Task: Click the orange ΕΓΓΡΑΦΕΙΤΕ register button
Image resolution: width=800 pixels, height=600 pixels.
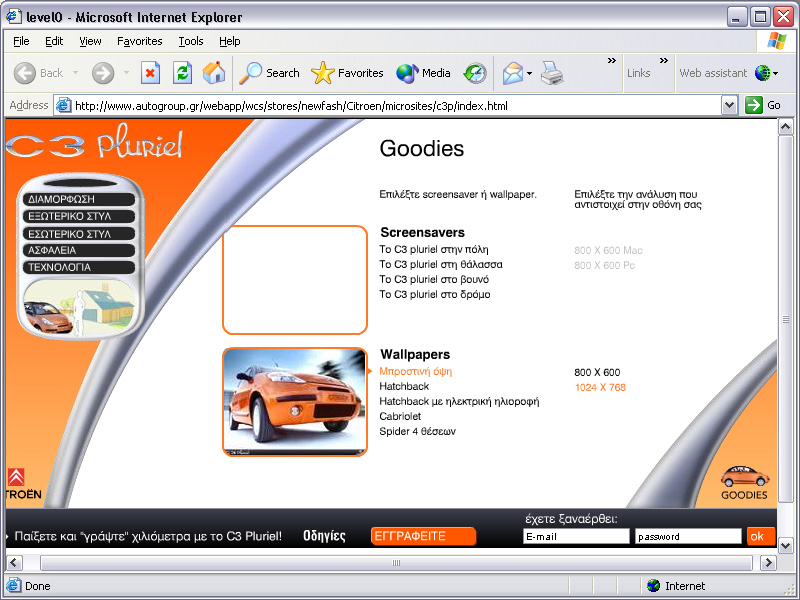Action: point(423,536)
